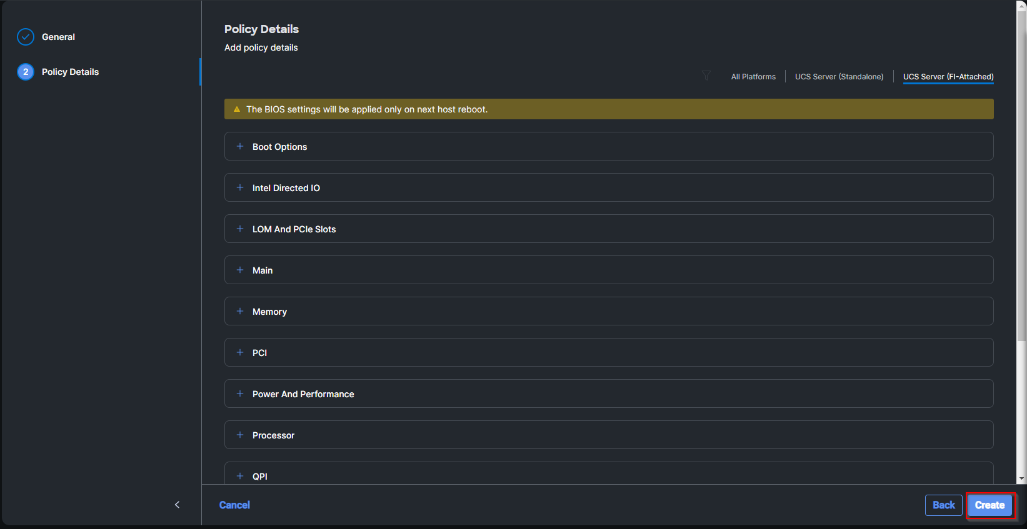Click the plus icon beside Processor
This screenshot has width=1027, height=529.
pyautogui.click(x=240, y=435)
